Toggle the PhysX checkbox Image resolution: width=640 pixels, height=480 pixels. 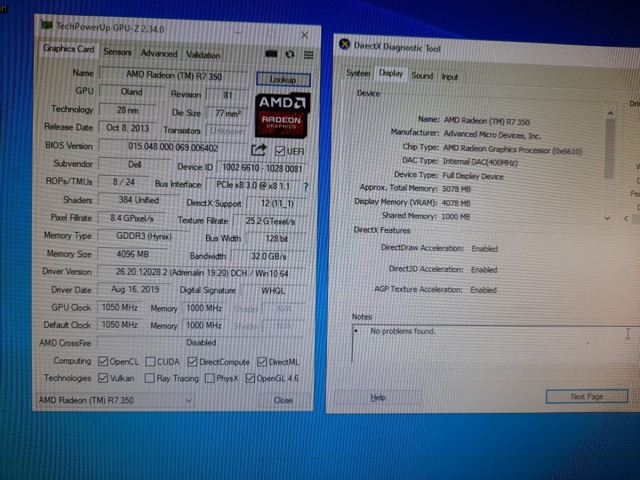coord(209,378)
